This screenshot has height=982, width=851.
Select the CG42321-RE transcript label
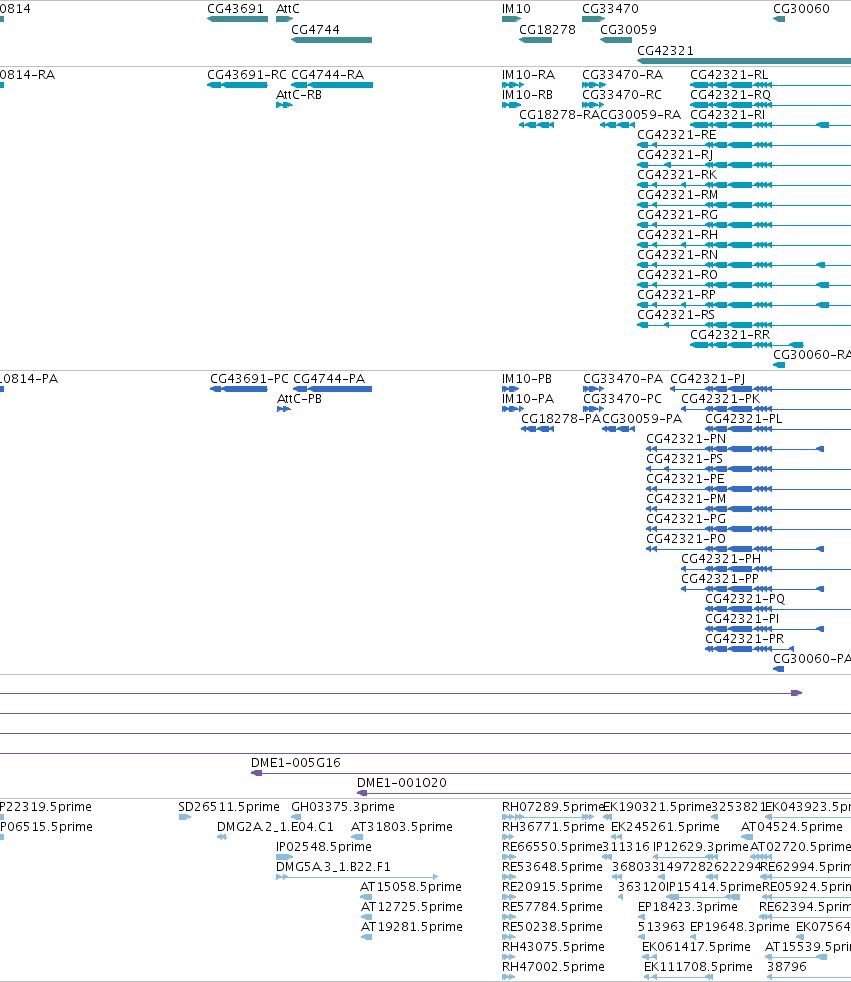[677, 135]
